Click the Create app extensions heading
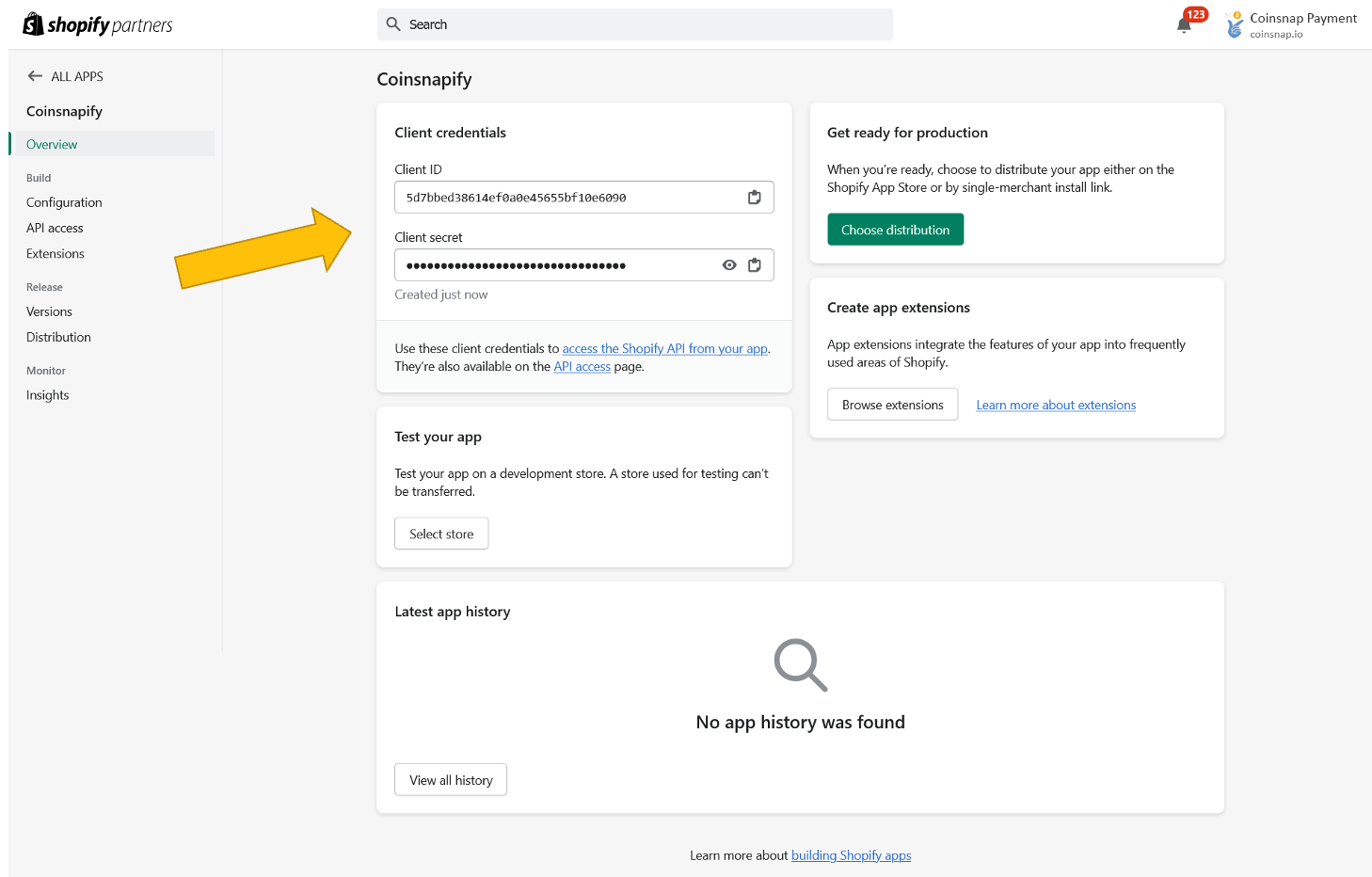This screenshot has width=1372, height=877. 899,308
